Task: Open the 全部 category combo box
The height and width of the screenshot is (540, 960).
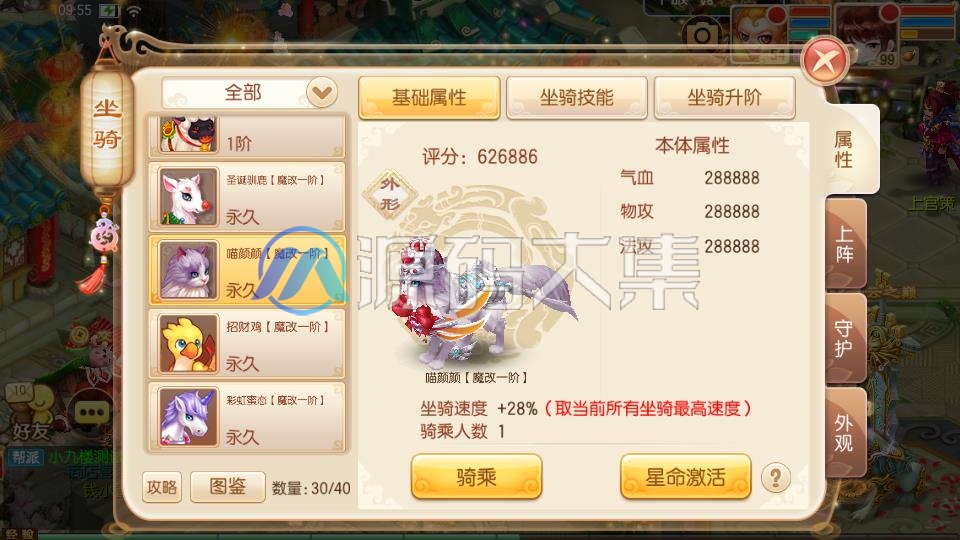Action: [x=250, y=93]
